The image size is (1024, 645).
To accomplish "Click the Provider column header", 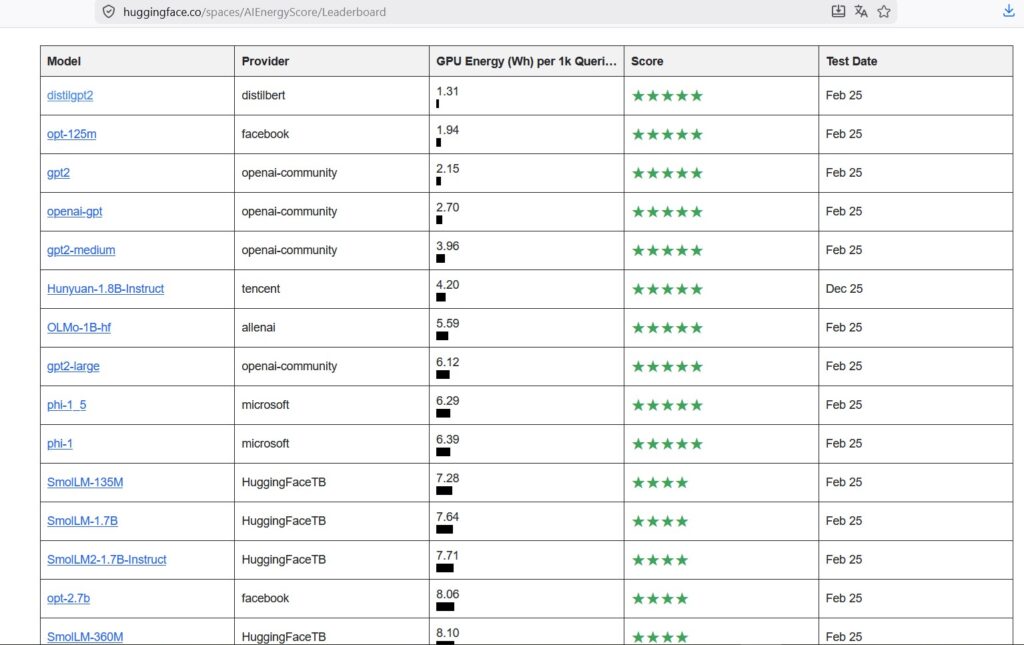I will click(x=332, y=61).
